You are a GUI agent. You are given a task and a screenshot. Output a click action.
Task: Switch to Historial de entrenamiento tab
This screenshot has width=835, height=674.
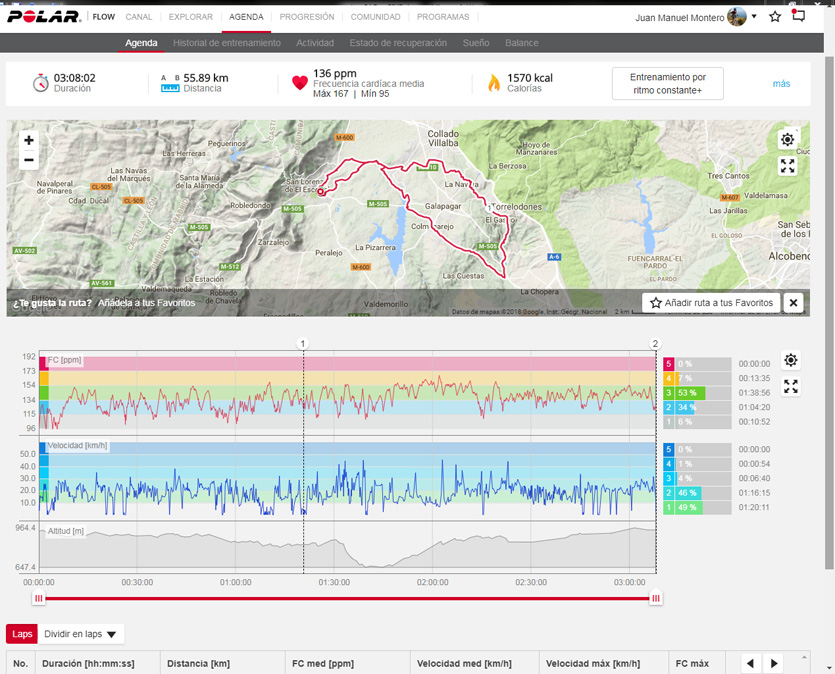tap(227, 43)
